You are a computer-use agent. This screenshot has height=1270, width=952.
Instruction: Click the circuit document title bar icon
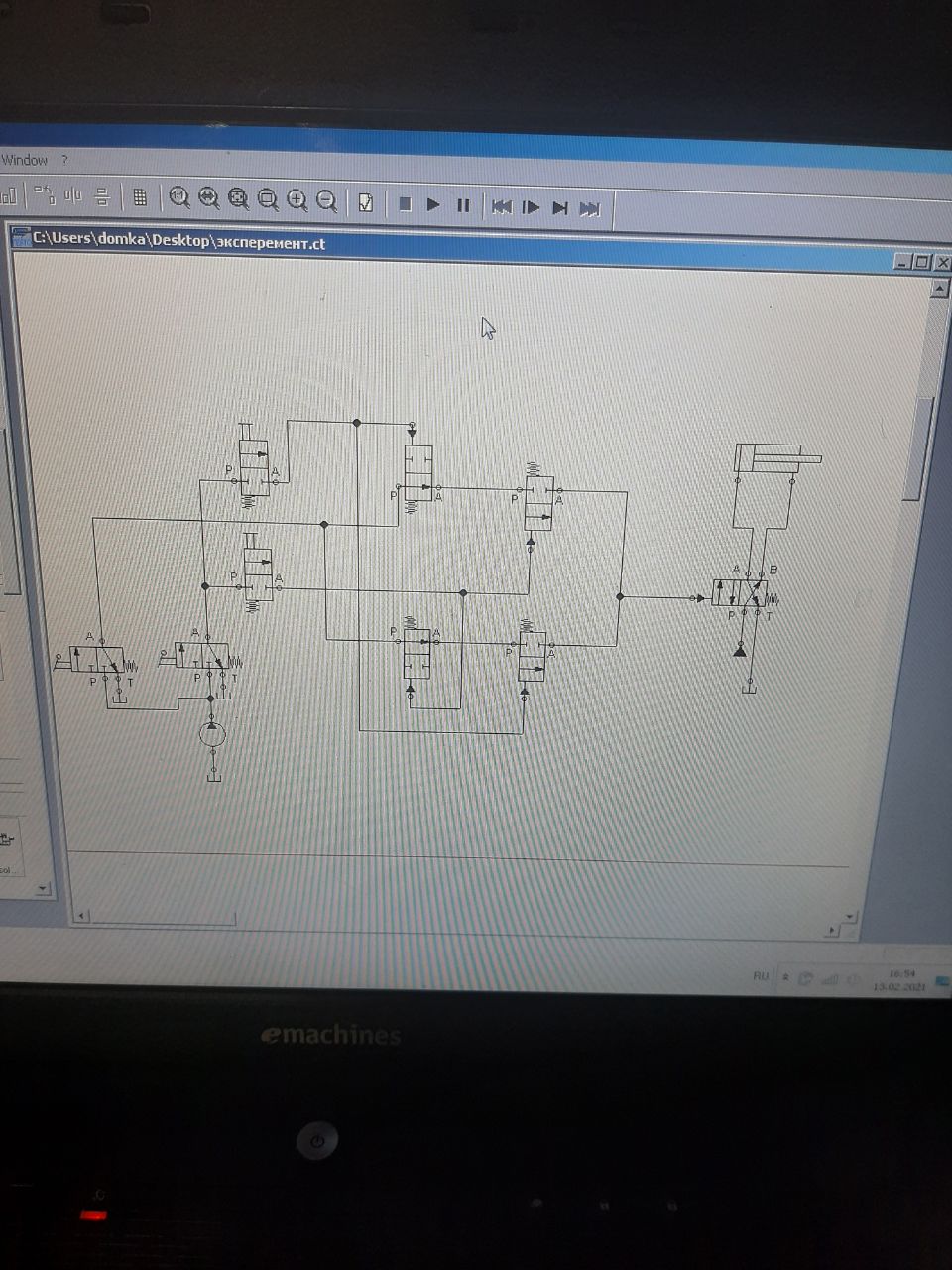coord(21,238)
